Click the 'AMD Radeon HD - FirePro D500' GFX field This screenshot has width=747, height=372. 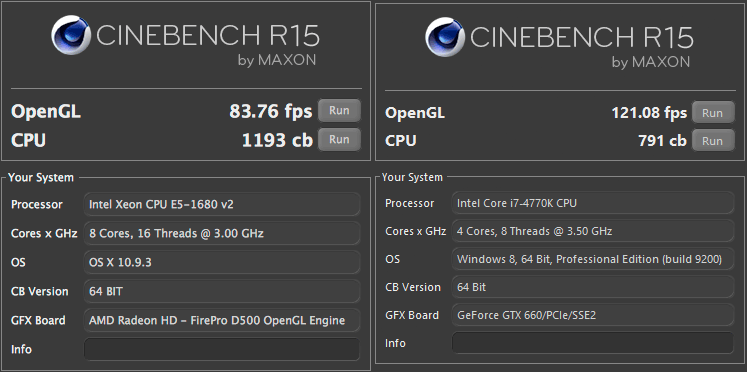(222, 320)
